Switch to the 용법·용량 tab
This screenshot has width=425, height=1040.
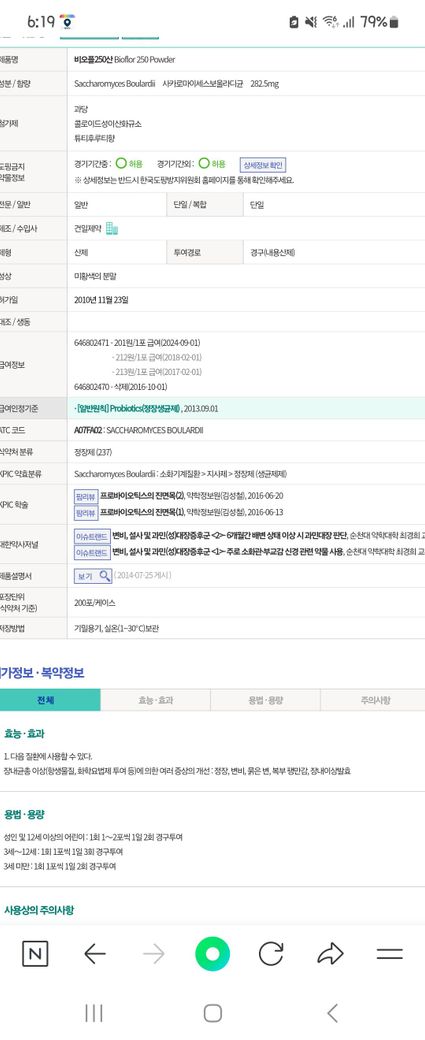tap(265, 700)
